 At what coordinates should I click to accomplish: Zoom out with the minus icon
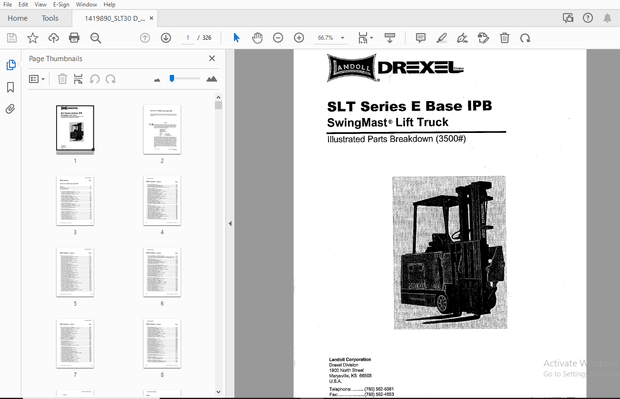278,38
